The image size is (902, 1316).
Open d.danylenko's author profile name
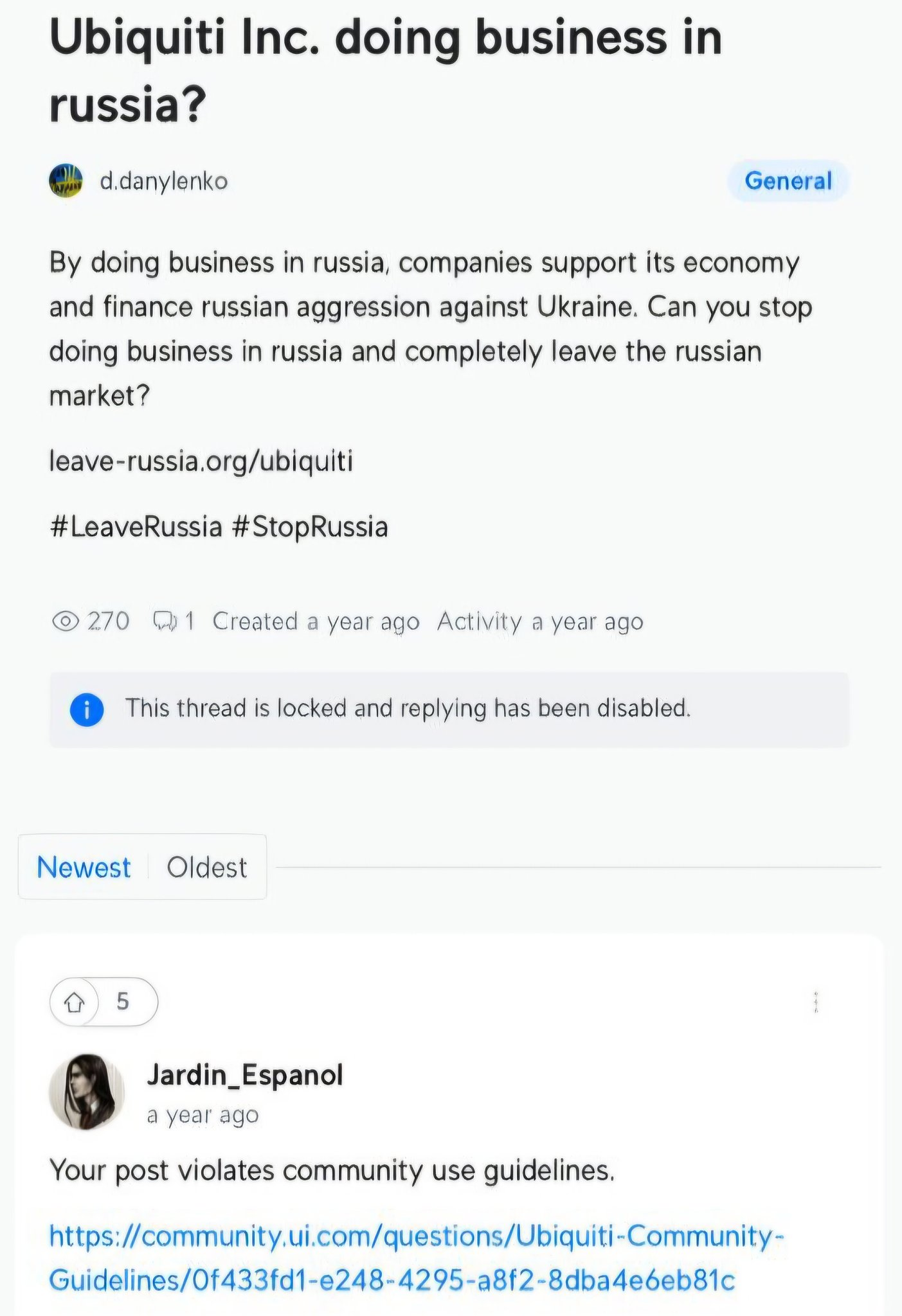[164, 181]
